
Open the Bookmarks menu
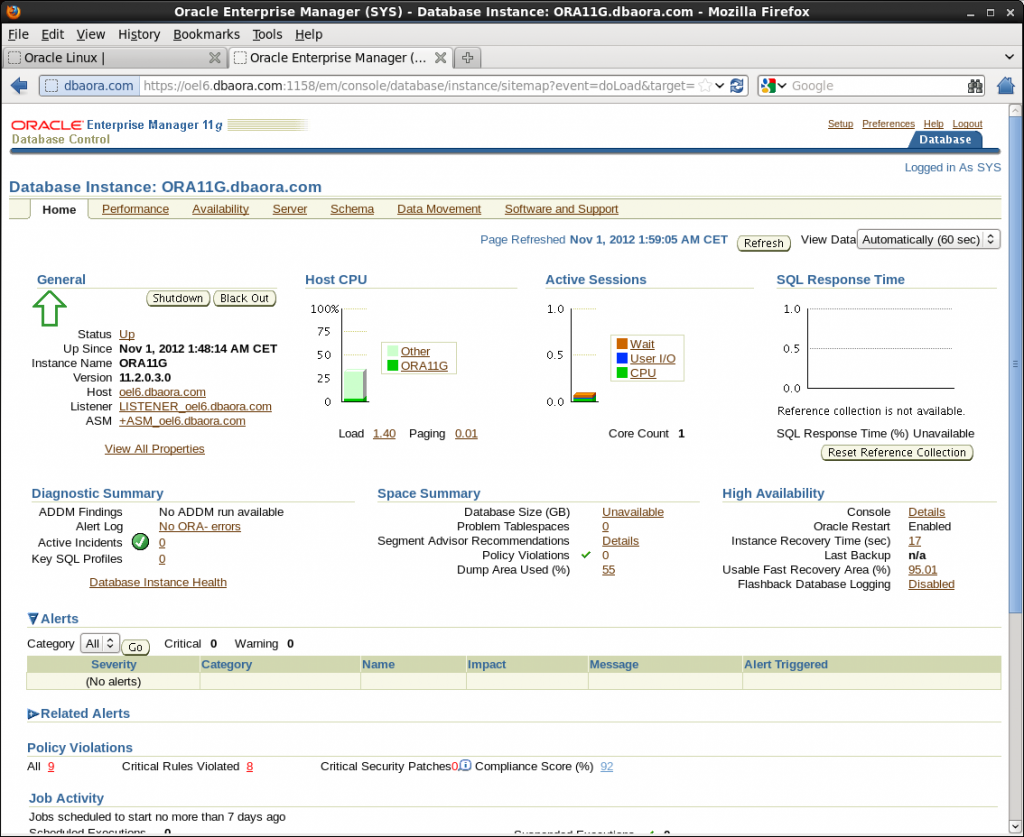tap(206, 33)
